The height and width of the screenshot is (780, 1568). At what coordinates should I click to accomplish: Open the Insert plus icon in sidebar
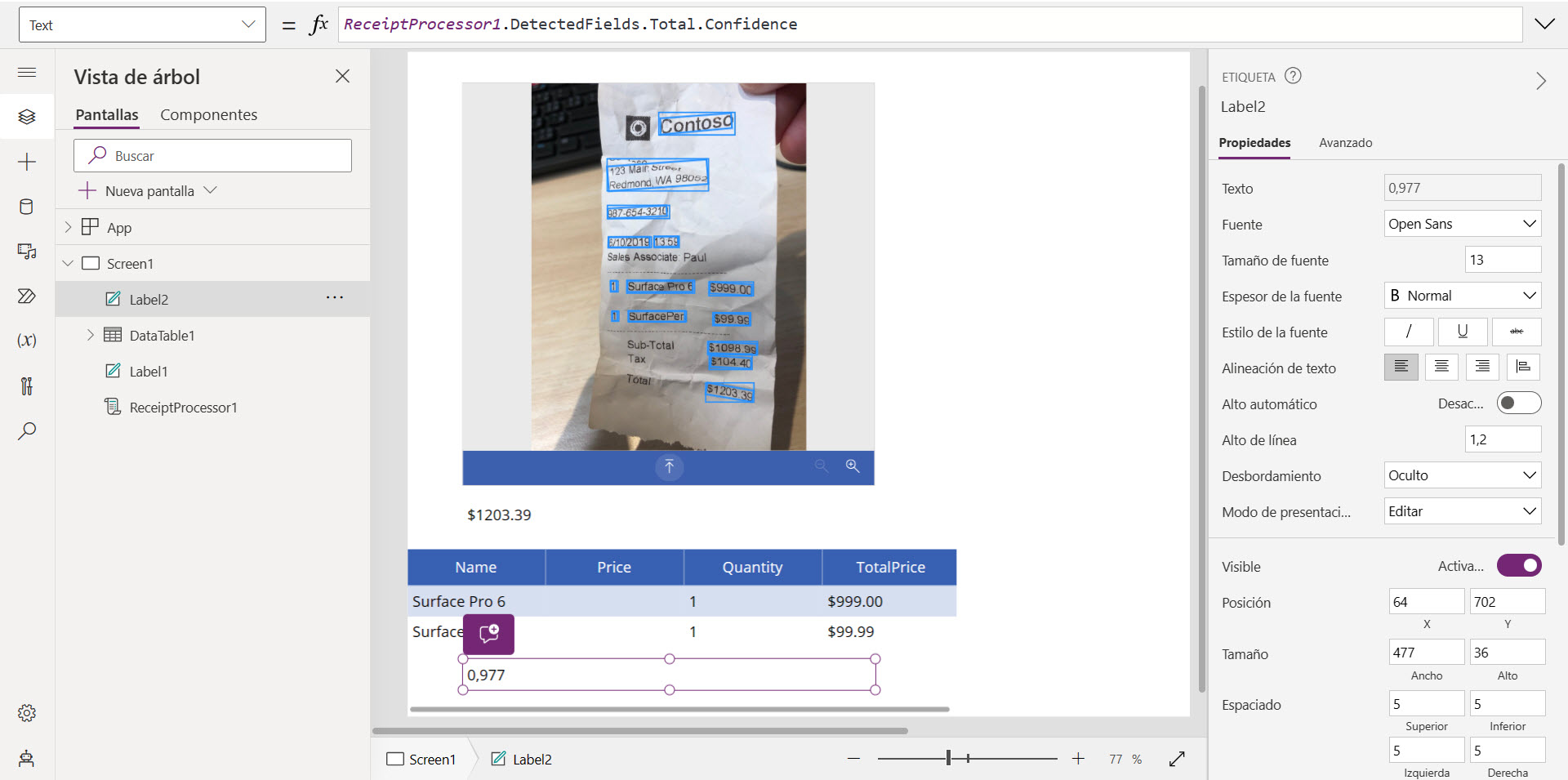pos(27,162)
